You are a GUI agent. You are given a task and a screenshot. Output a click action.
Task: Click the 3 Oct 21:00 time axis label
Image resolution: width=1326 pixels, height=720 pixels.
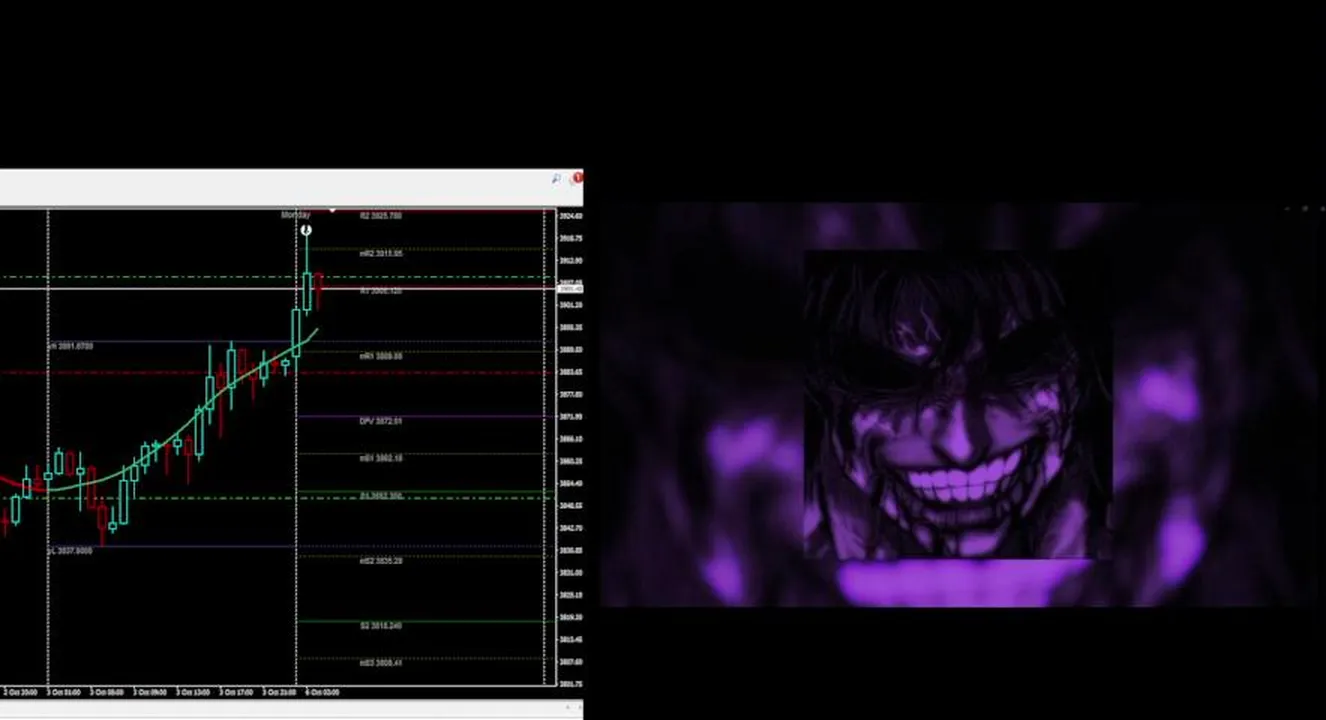click(x=280, y=692)
